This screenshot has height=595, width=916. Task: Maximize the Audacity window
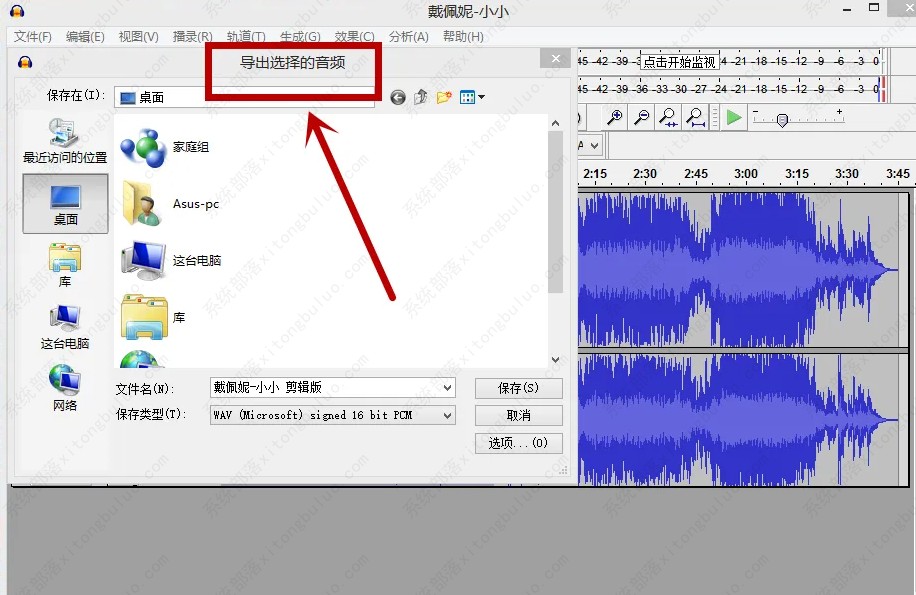tap(874, 8)
